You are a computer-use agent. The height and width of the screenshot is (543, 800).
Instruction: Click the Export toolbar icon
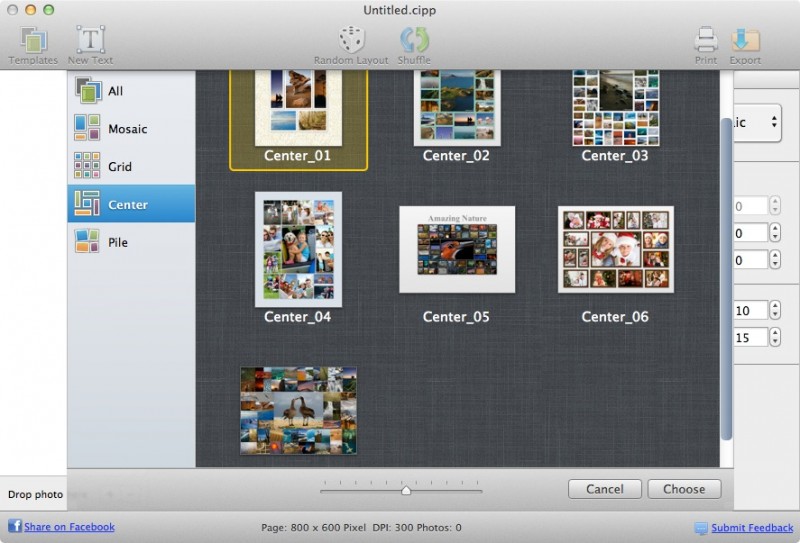tap(745, 41)
